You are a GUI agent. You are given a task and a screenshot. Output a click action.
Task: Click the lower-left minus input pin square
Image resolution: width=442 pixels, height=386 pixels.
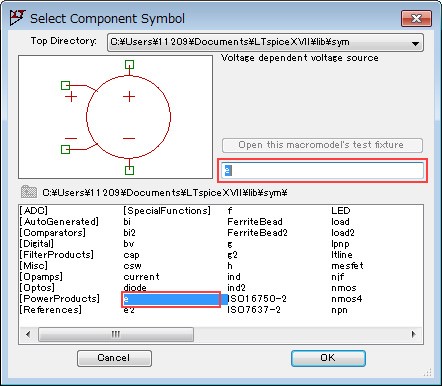tap(65, 149)
